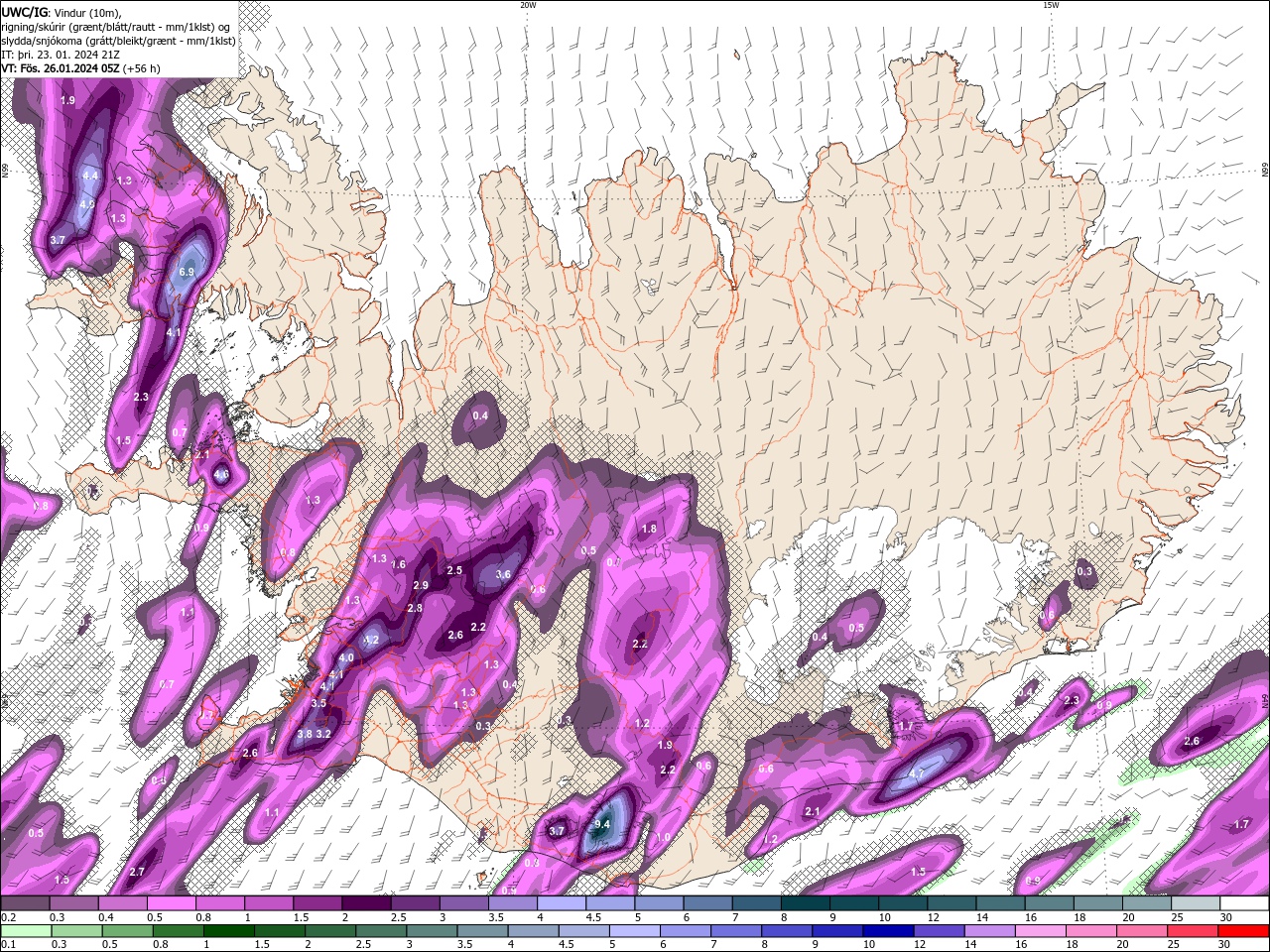
Task: Click the 20W longitude label
Action: click(528, 5)
